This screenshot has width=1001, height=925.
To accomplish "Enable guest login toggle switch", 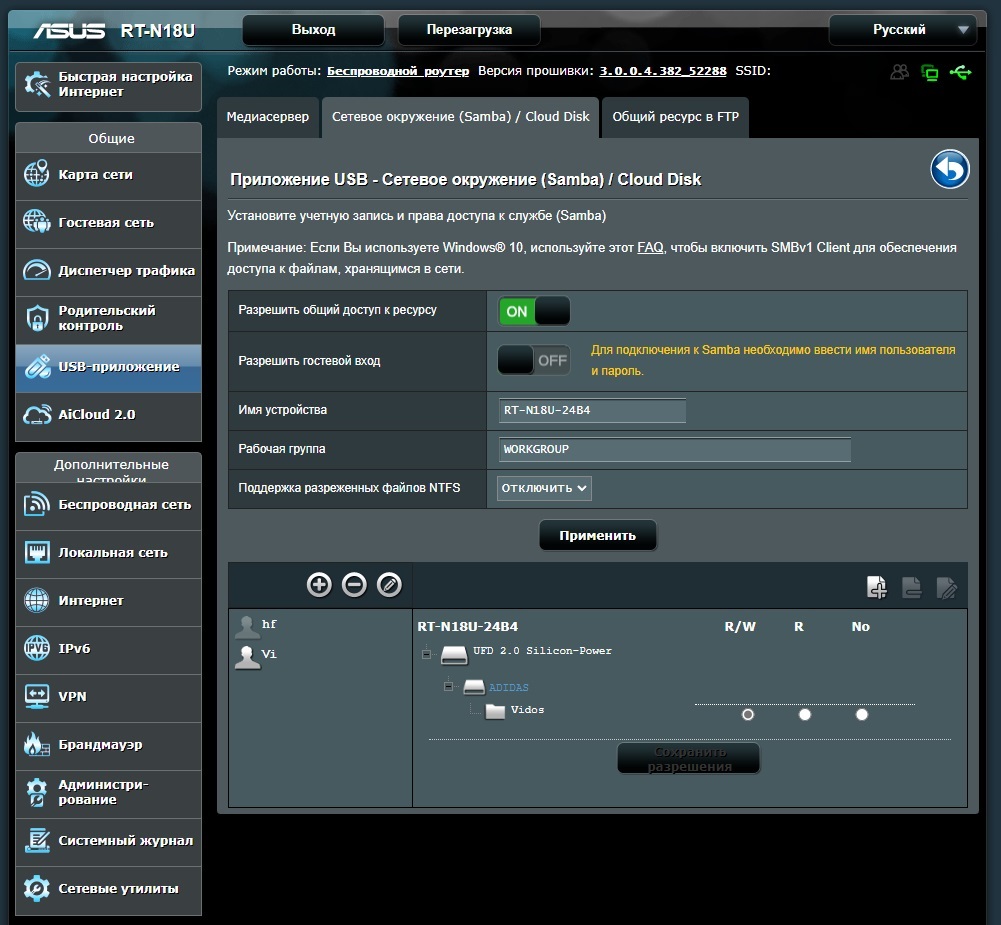I will [534, 360].
